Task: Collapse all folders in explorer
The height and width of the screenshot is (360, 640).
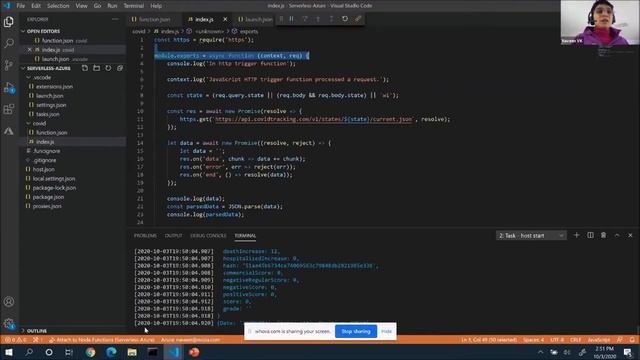Action: tap(120, 68)
